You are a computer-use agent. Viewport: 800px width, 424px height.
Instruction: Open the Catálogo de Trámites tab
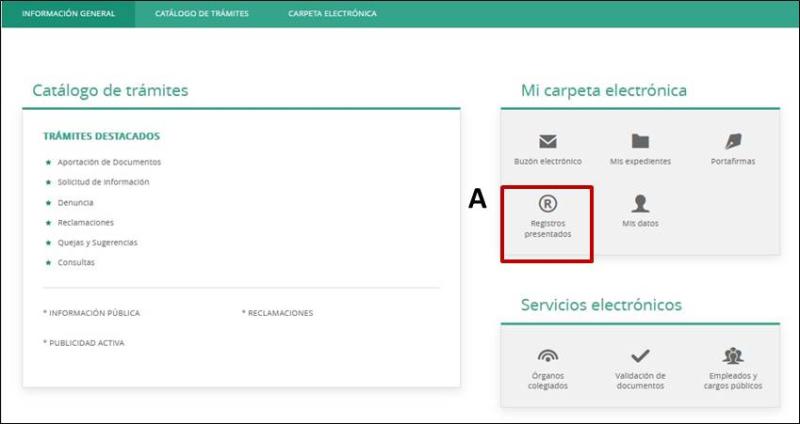[x=202, y=14]
